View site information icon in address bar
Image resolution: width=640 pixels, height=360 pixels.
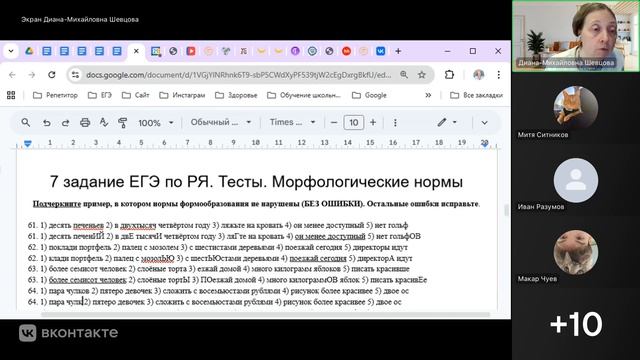[x=76, y=75]
